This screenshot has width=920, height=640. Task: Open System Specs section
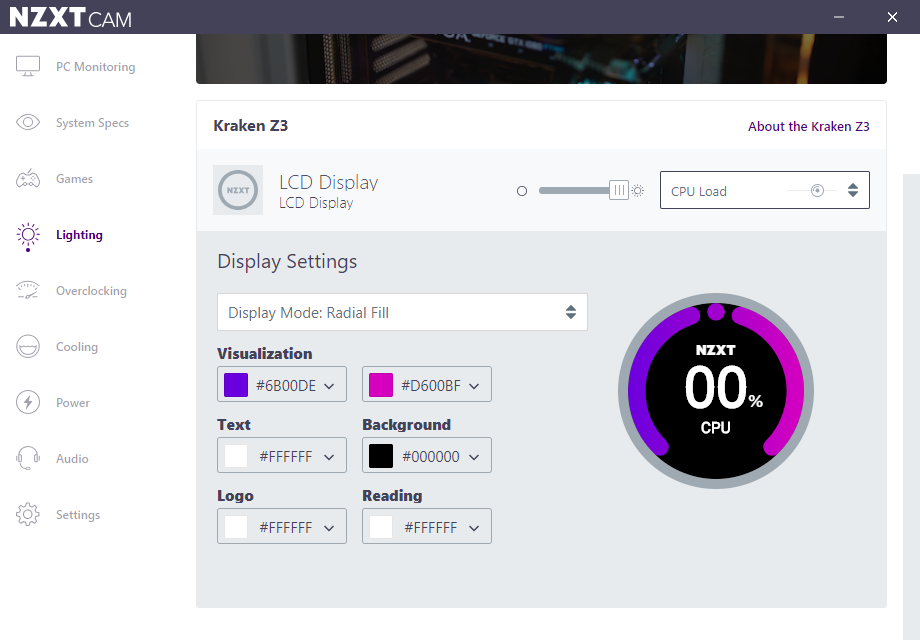[x=92, y=123]
